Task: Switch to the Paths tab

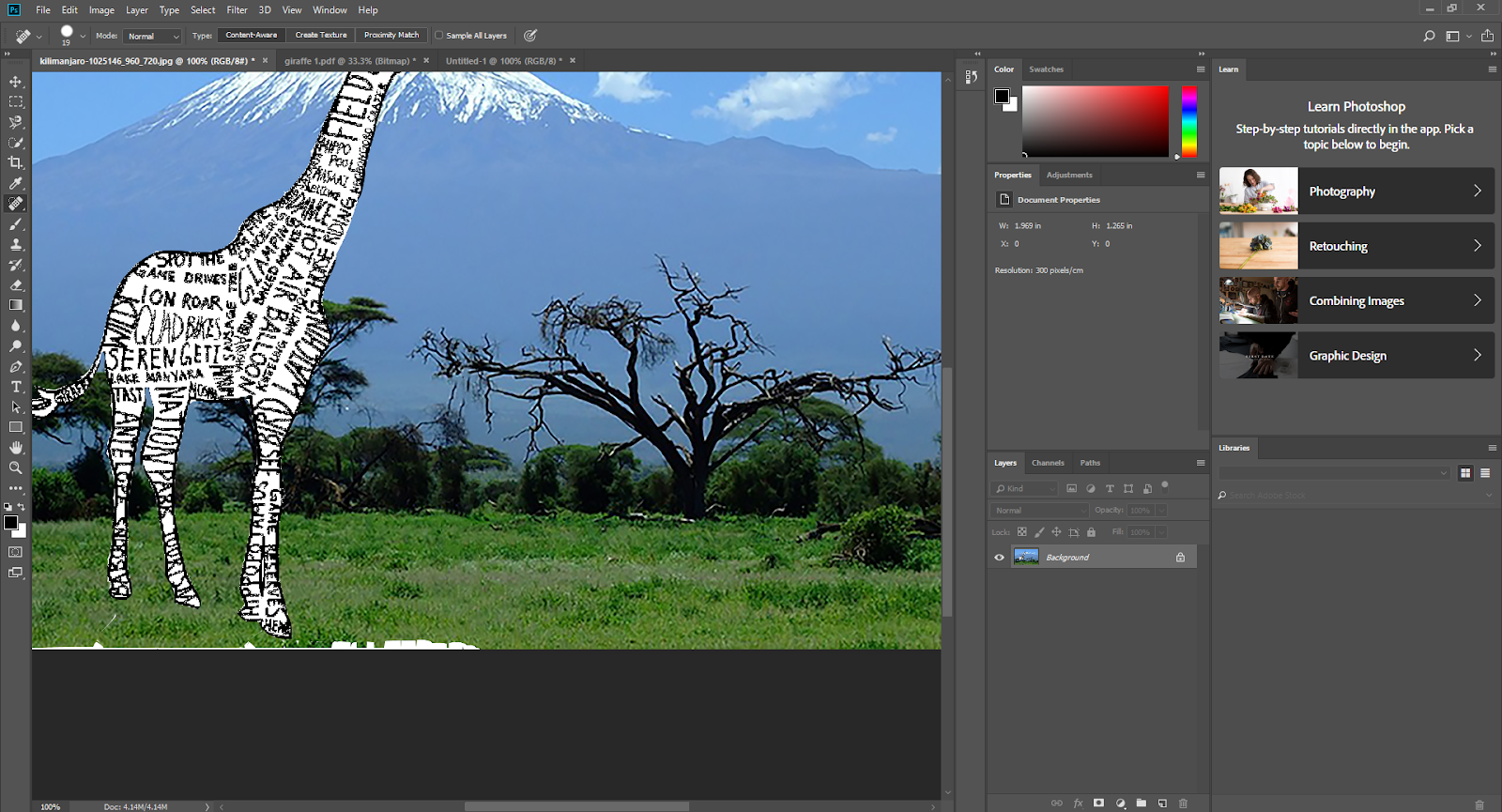Action: coord(1090,463)
